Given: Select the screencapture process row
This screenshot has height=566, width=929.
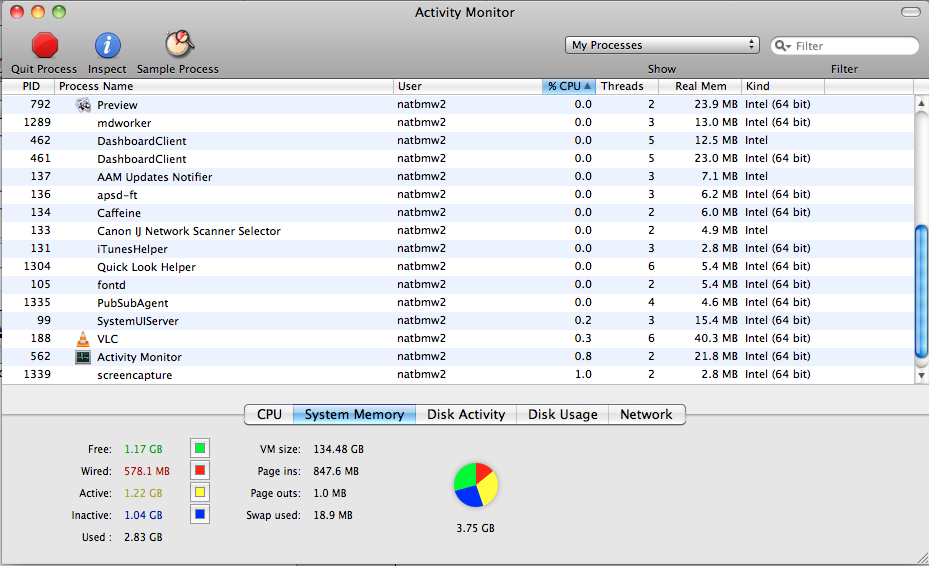Looking at the screenshot, I should [x=457, y=375].
